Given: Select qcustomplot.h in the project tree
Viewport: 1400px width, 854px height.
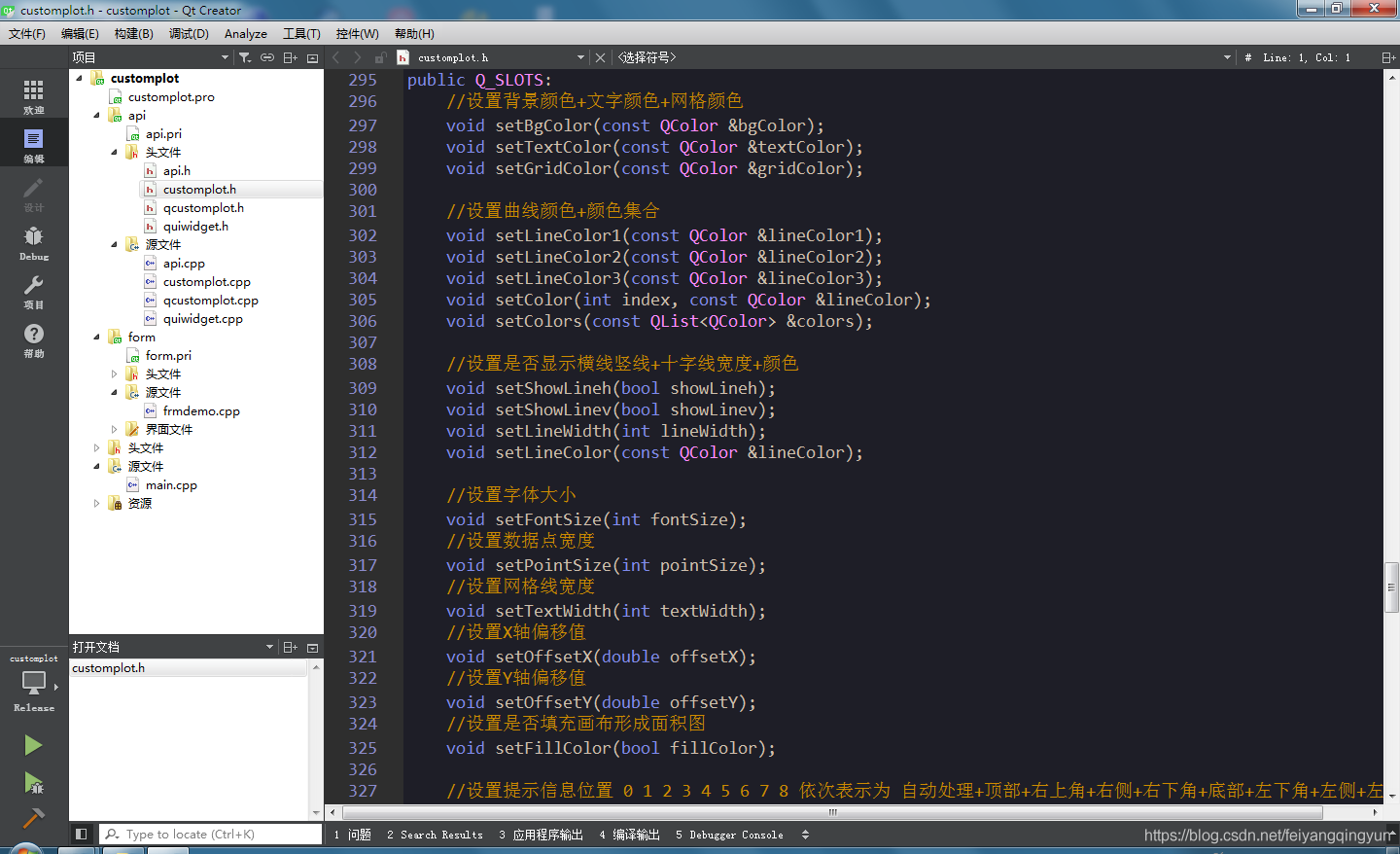Looking at the screenshot, I should pos(203,207).
